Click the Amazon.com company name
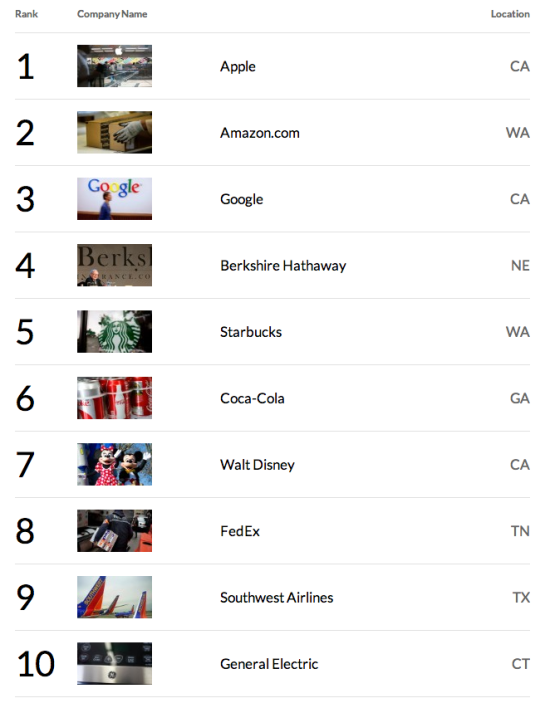Screen dimensions: 540x703 pyautogui.click(x=260, y=133)
